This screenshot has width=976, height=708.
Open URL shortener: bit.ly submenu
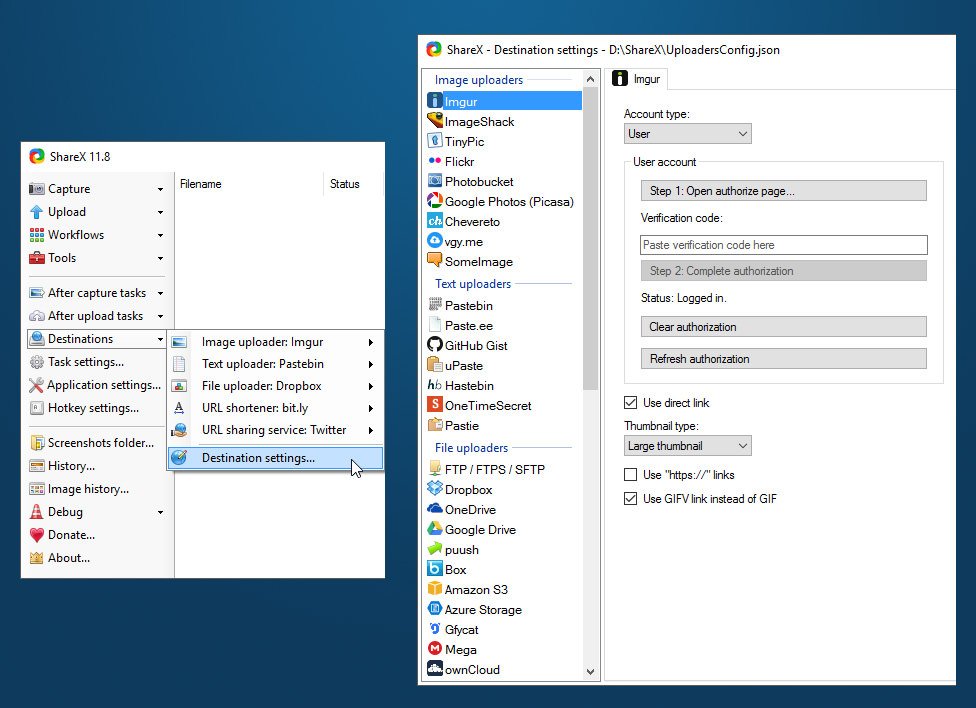[275, 408]
